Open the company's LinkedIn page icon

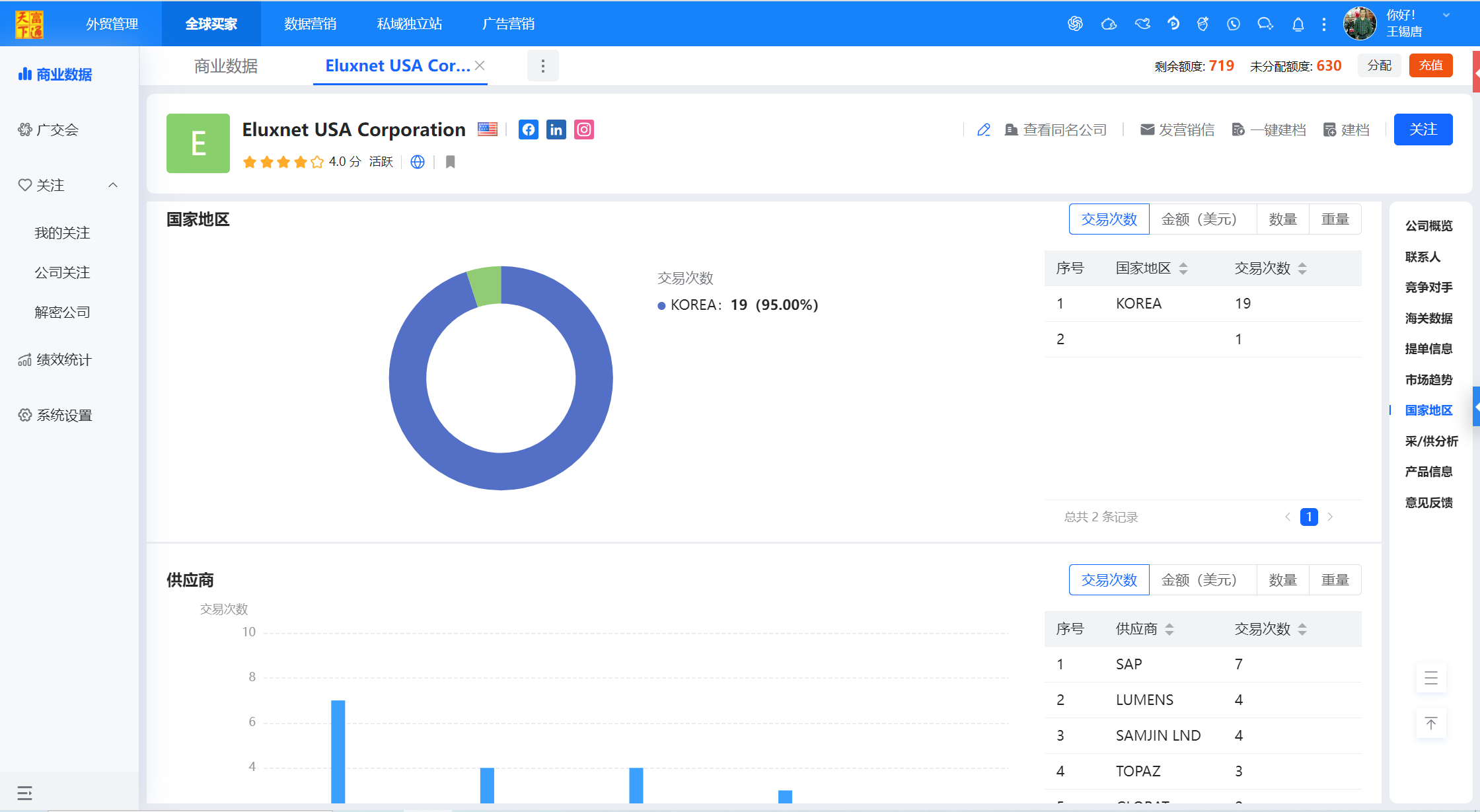click(556, 129)
